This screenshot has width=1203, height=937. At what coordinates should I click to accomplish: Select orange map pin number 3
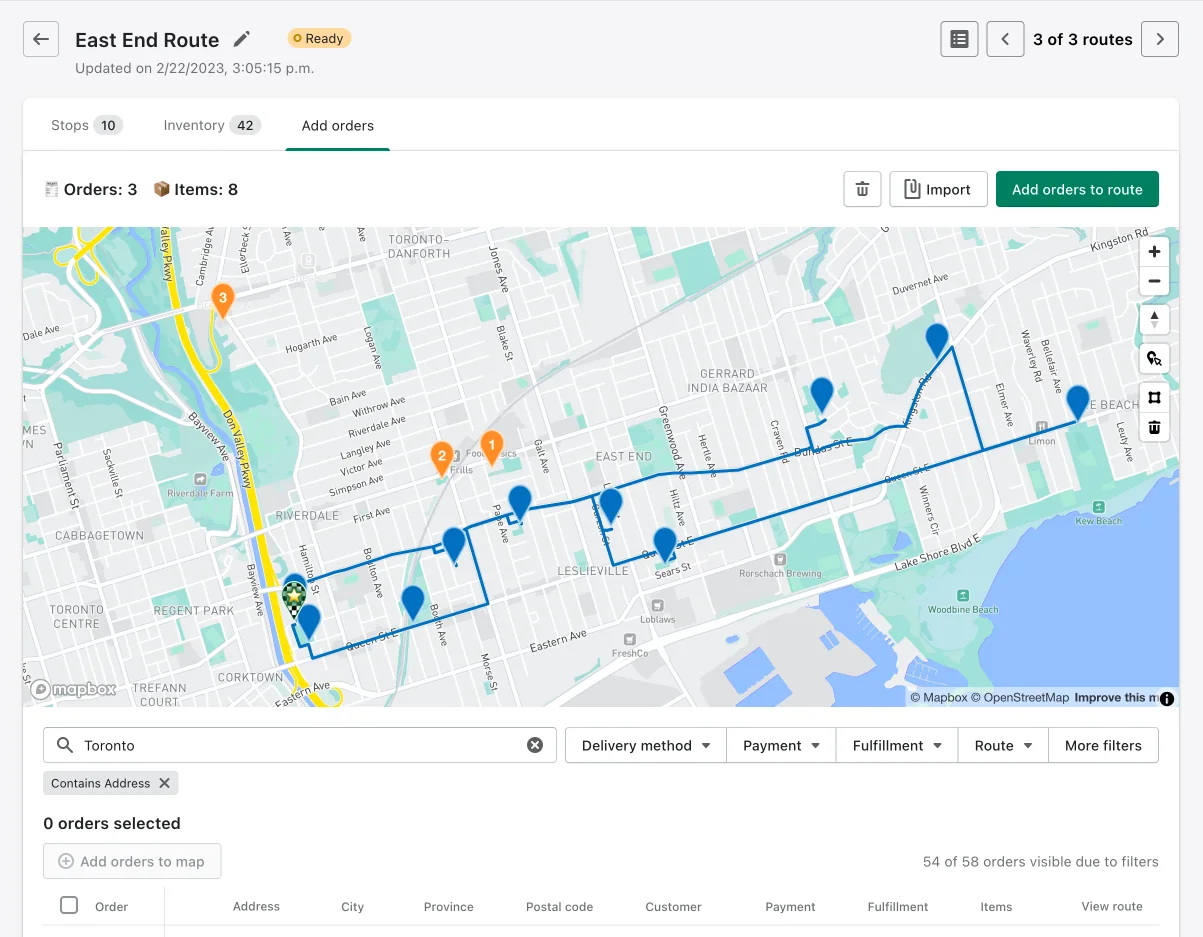[x=223, y=300]
